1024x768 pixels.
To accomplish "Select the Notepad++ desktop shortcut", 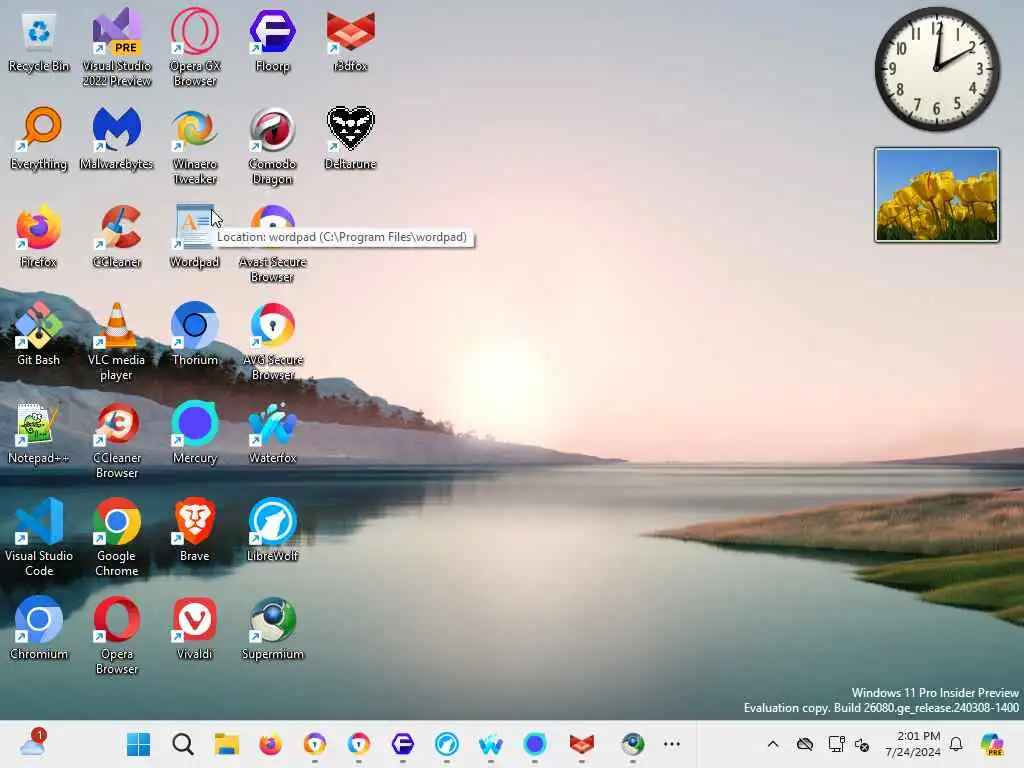I will click(39, 432).
